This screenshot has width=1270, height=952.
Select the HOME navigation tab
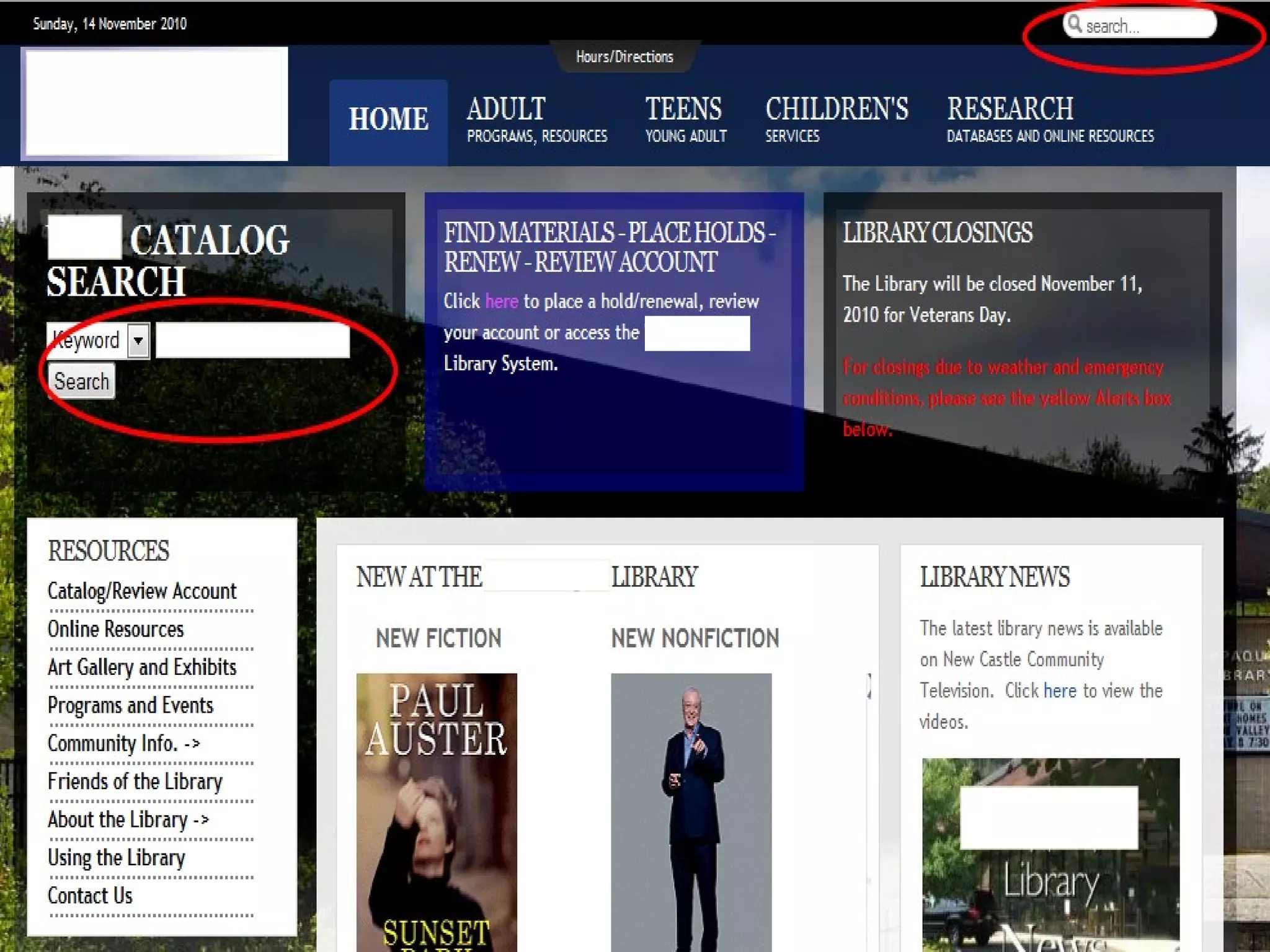[x=388, y=119]
